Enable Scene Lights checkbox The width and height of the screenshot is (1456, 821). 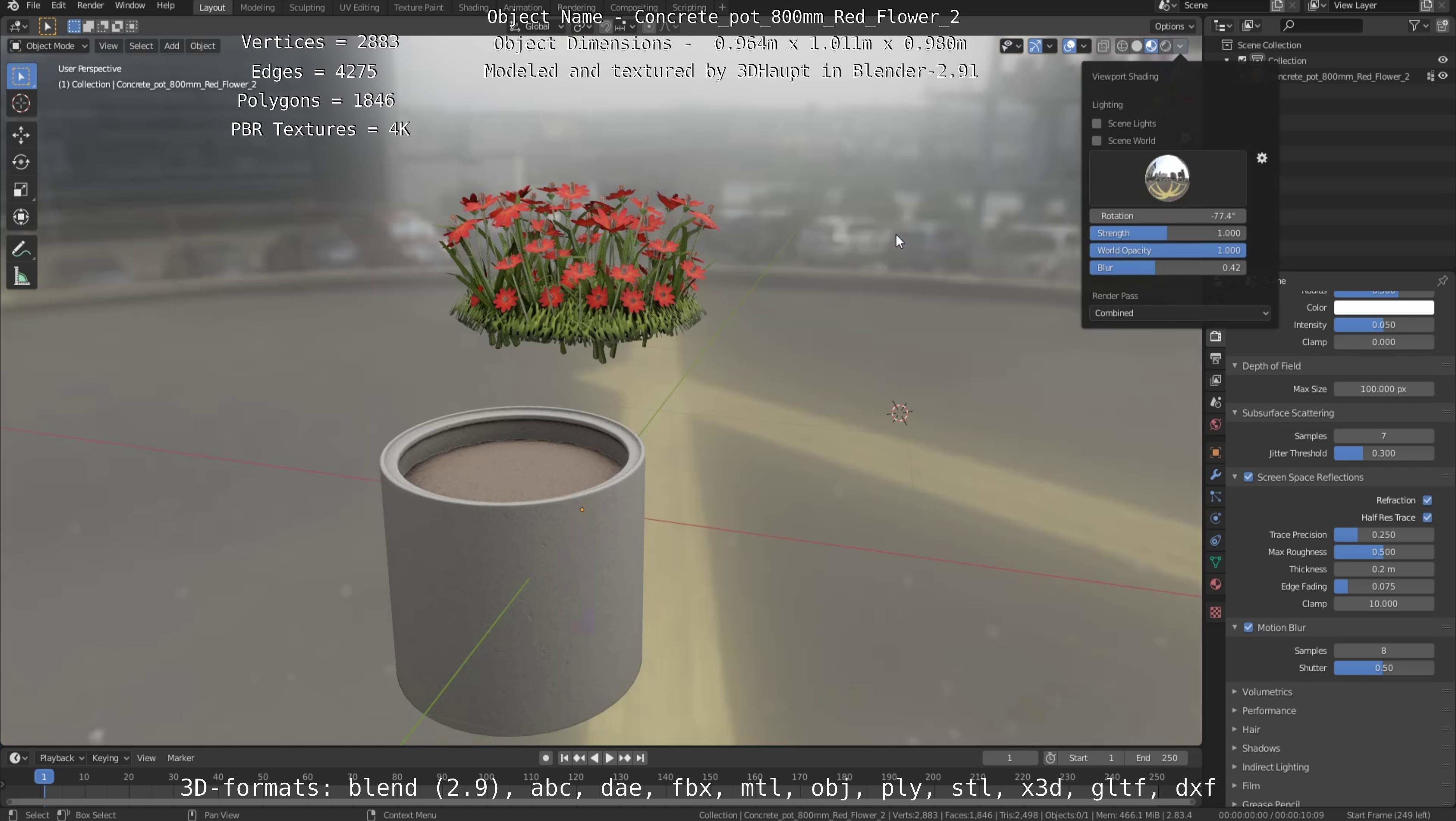pos(1097,124)
